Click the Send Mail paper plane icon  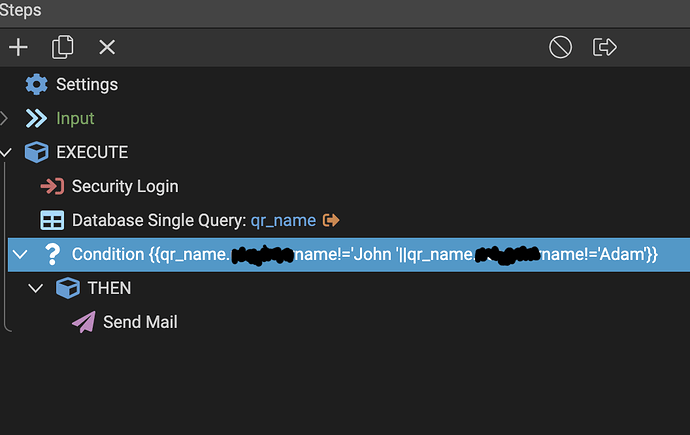pos(84,322)
